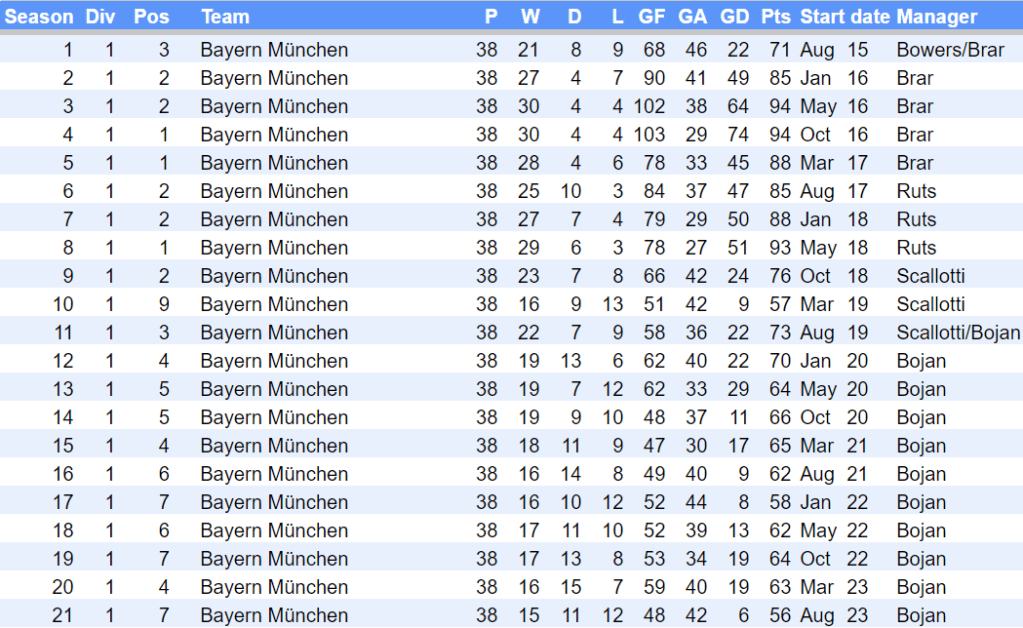Click the Manager column header
Screen dimensions: 1023x628
[x=937, y=17]
